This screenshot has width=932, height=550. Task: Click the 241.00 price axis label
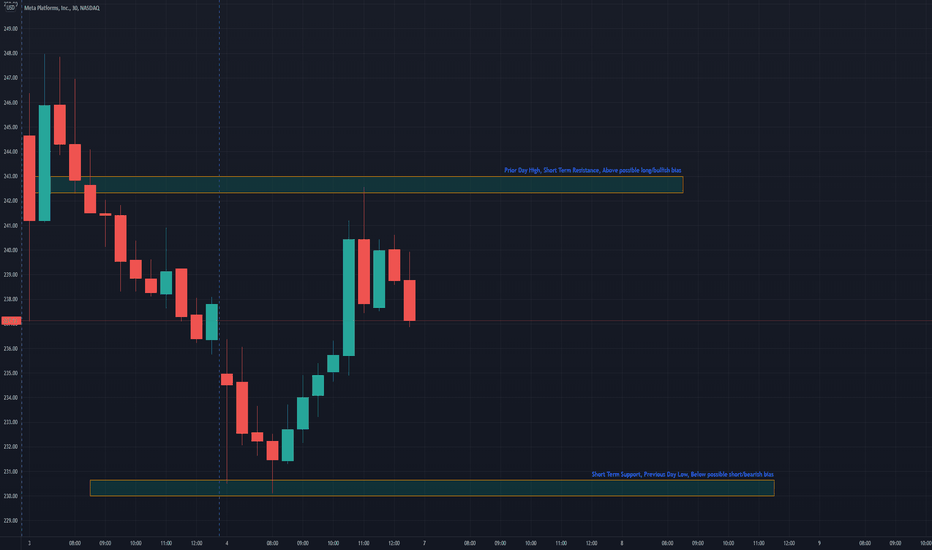(11, 226)
